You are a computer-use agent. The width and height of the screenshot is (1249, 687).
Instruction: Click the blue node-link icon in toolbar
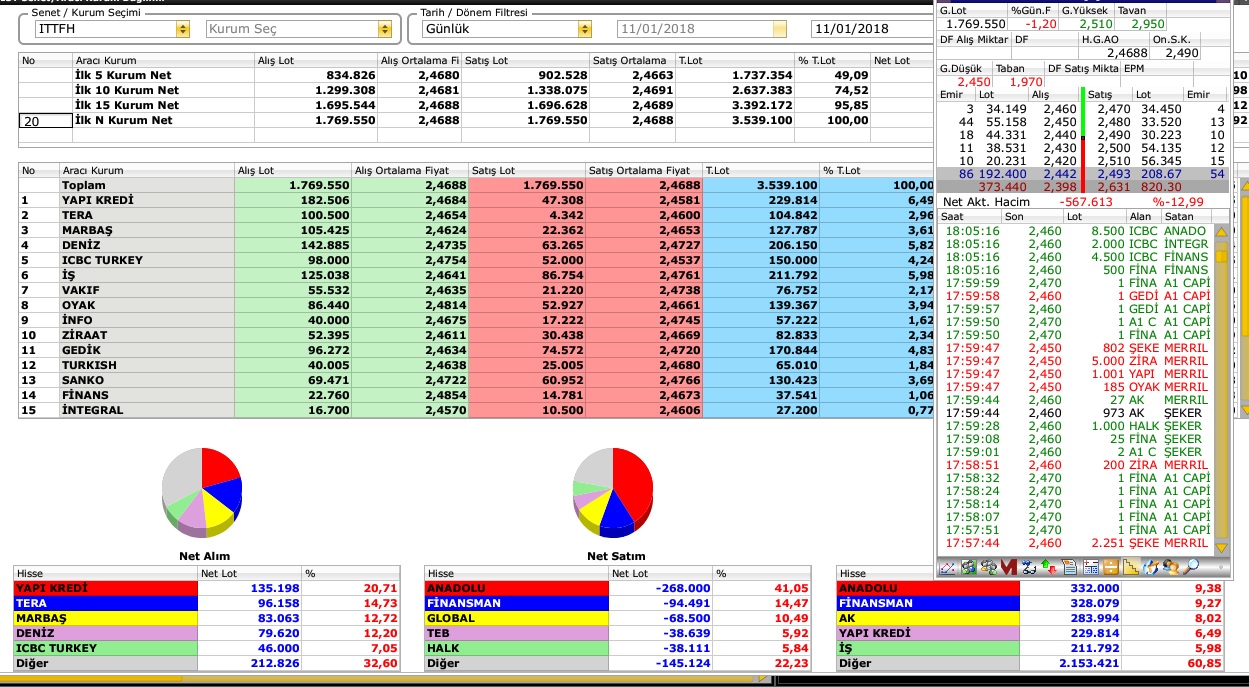(x=1029, y=568)
